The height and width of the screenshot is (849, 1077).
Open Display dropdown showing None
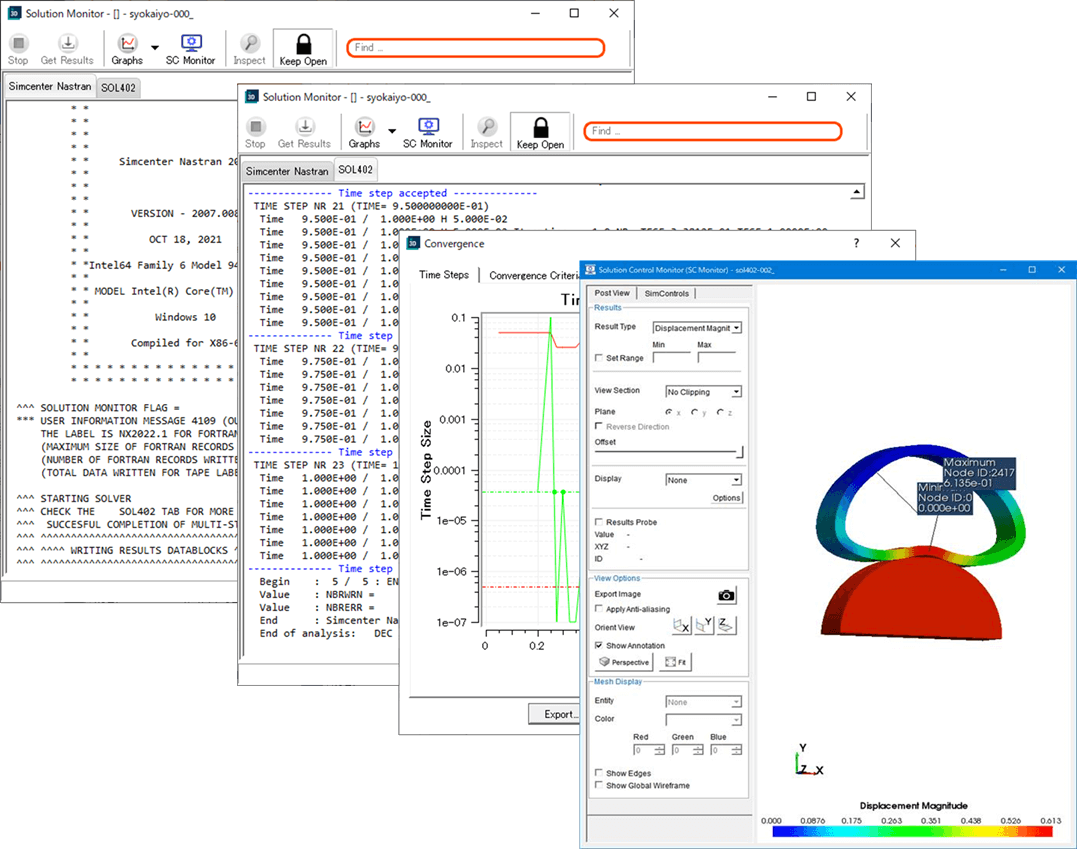point(703,480)
